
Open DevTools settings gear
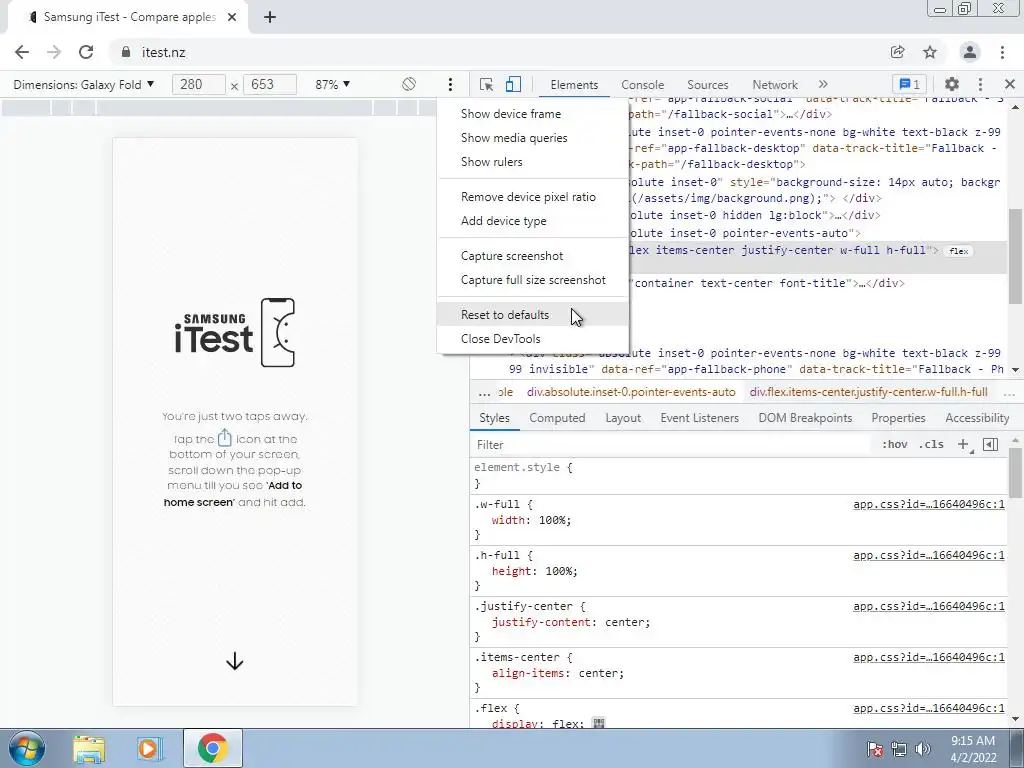tap(952, 84)
